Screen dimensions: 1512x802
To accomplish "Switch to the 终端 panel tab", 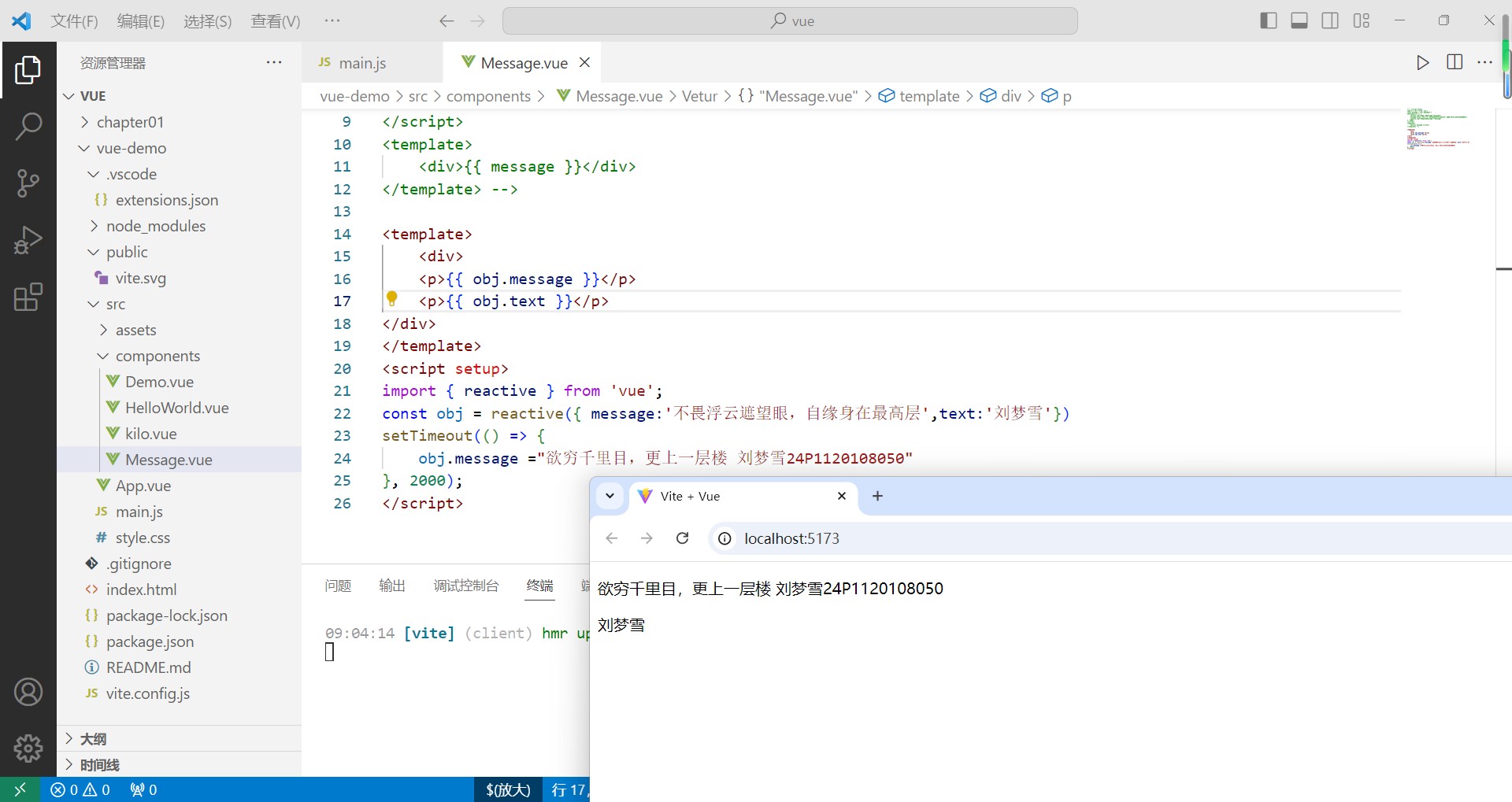I will coord(540,586).
